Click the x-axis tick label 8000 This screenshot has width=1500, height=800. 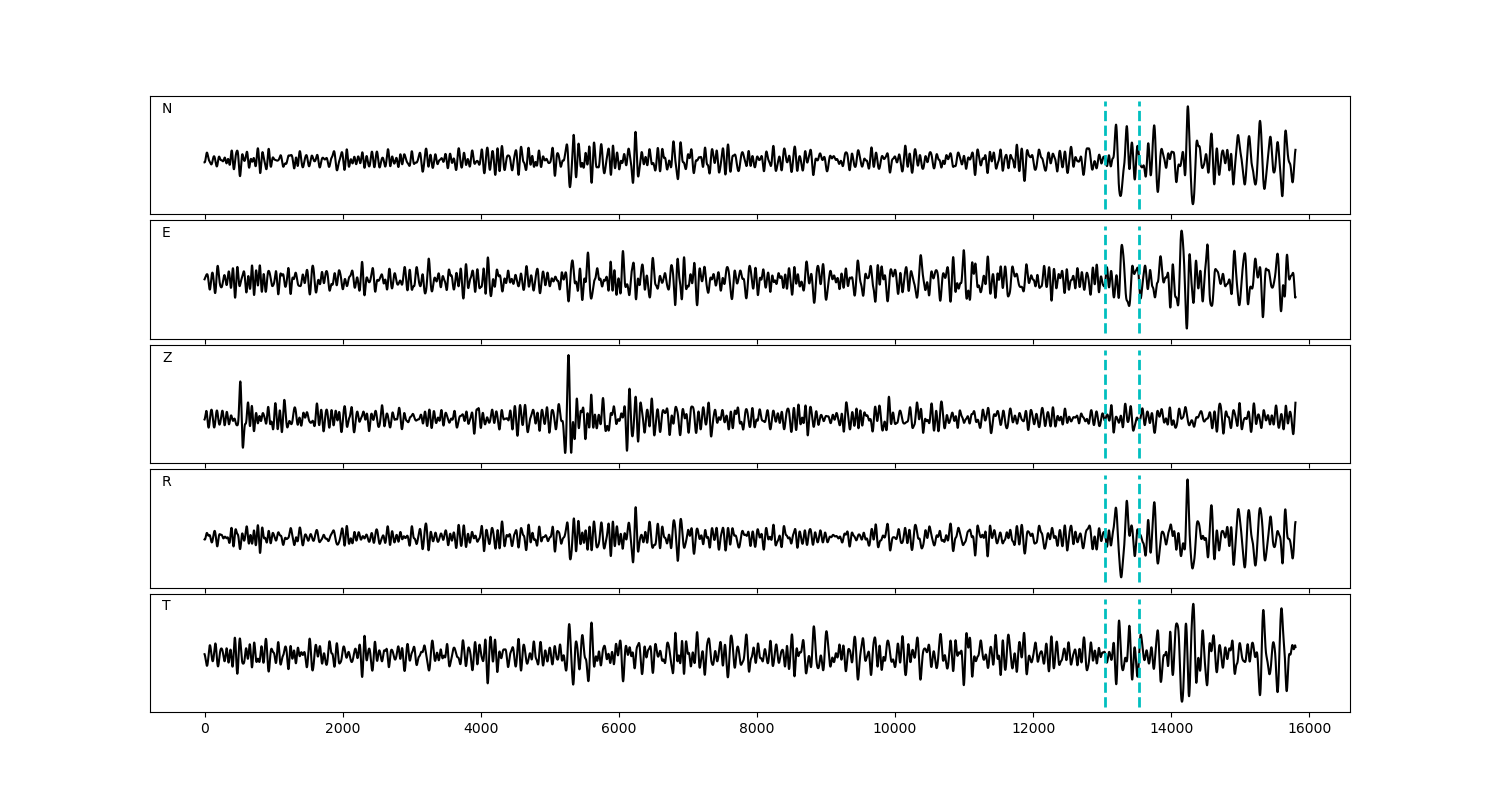point(757,729)
